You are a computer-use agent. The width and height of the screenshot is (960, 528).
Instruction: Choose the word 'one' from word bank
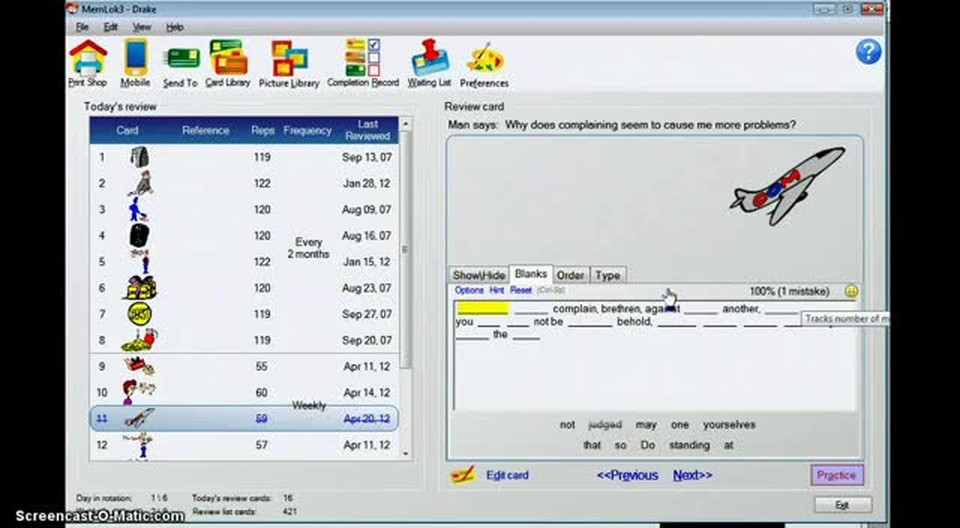680,424
